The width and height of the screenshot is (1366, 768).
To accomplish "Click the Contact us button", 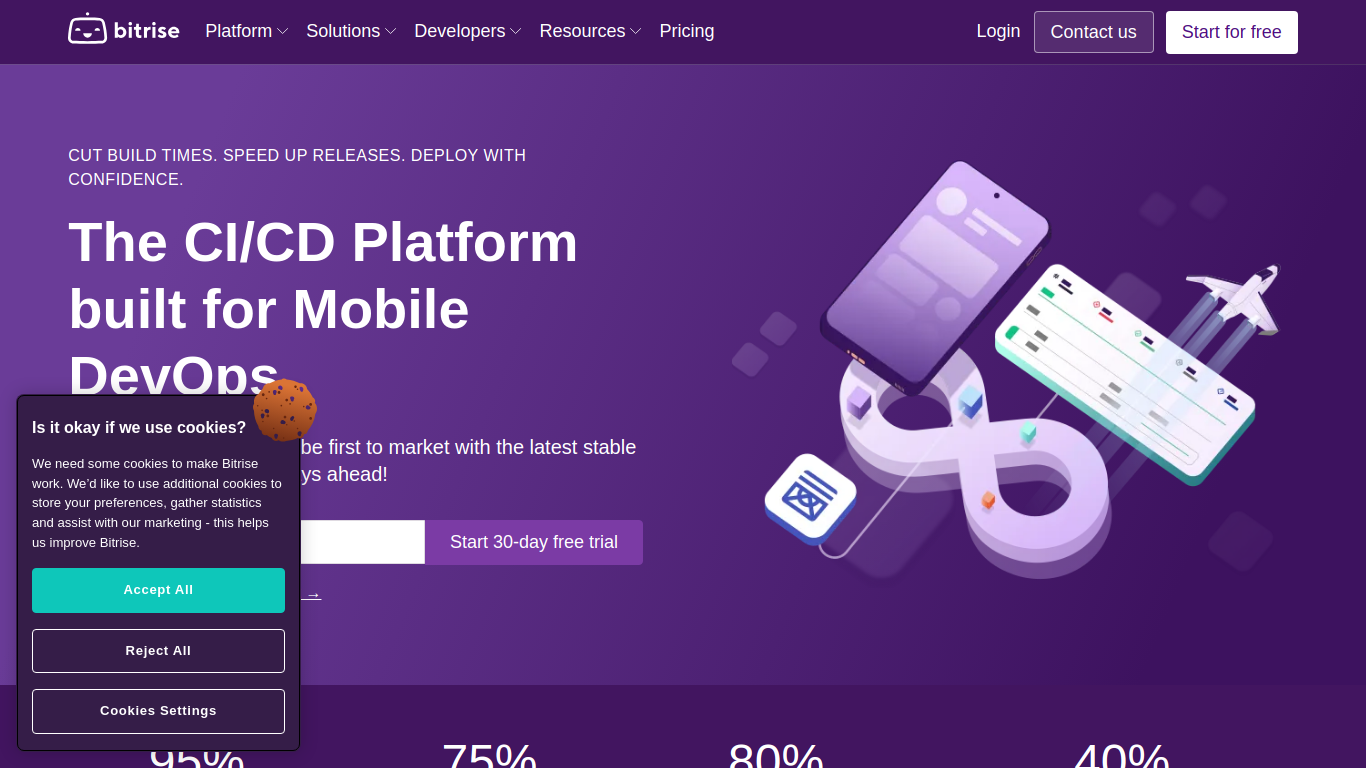I will point(1093,32).
